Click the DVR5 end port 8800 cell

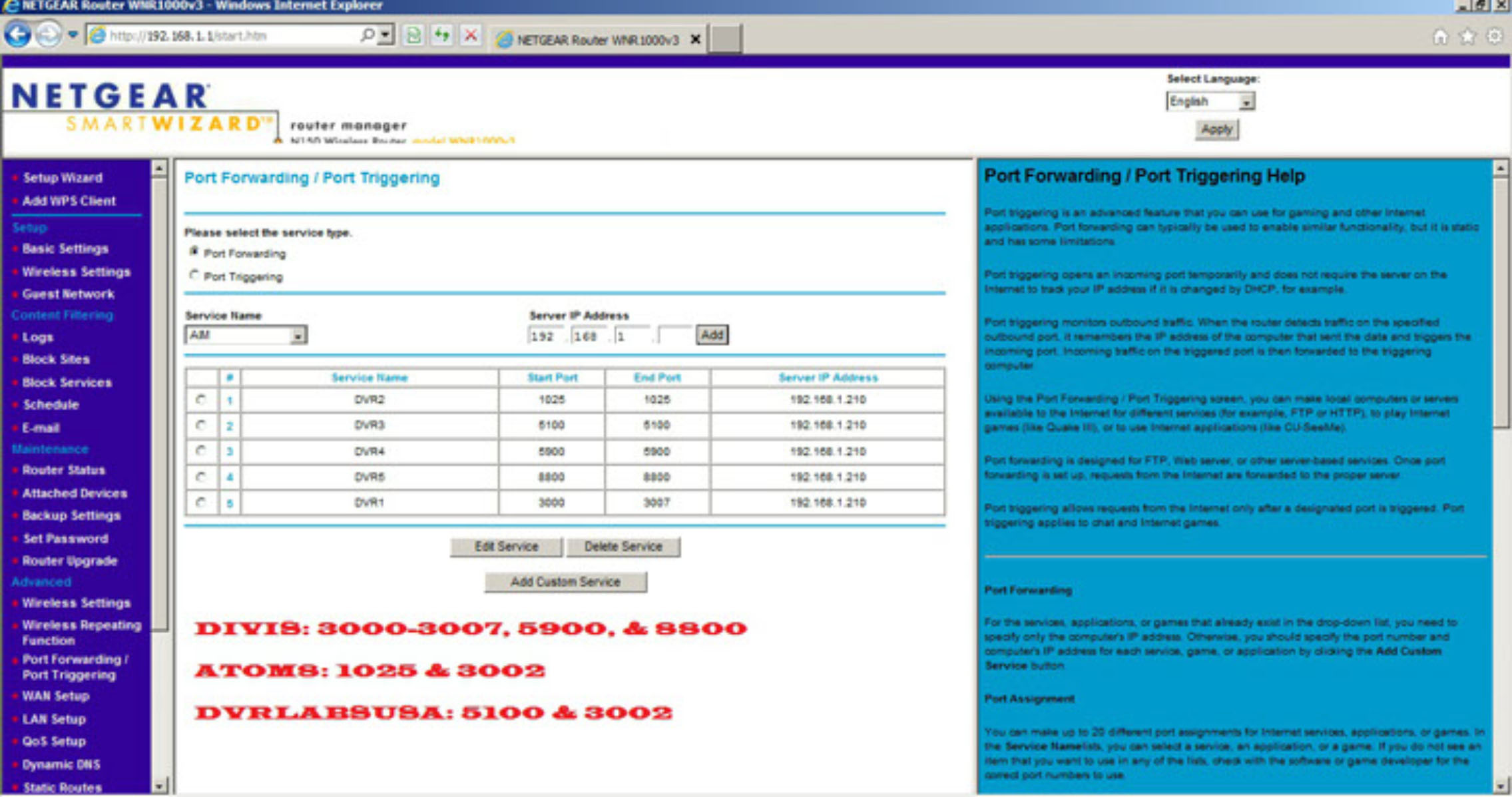656,477
